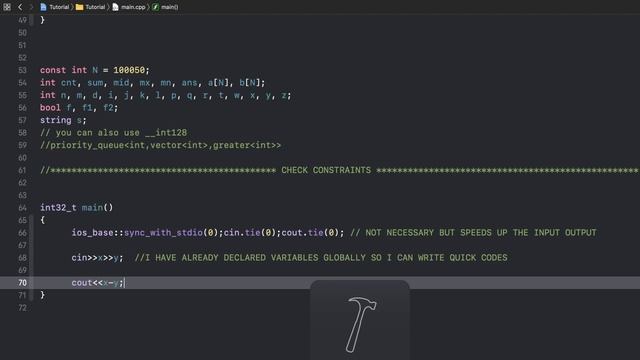Add breakpoint at line number 53
This screenshot has height=360, width=640.
22,70
